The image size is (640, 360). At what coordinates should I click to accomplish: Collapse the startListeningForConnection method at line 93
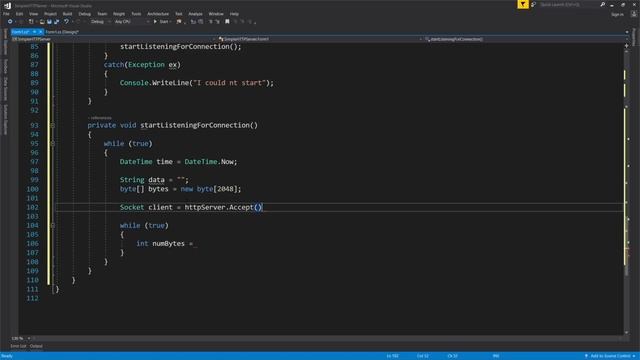[x=53, y=125]
